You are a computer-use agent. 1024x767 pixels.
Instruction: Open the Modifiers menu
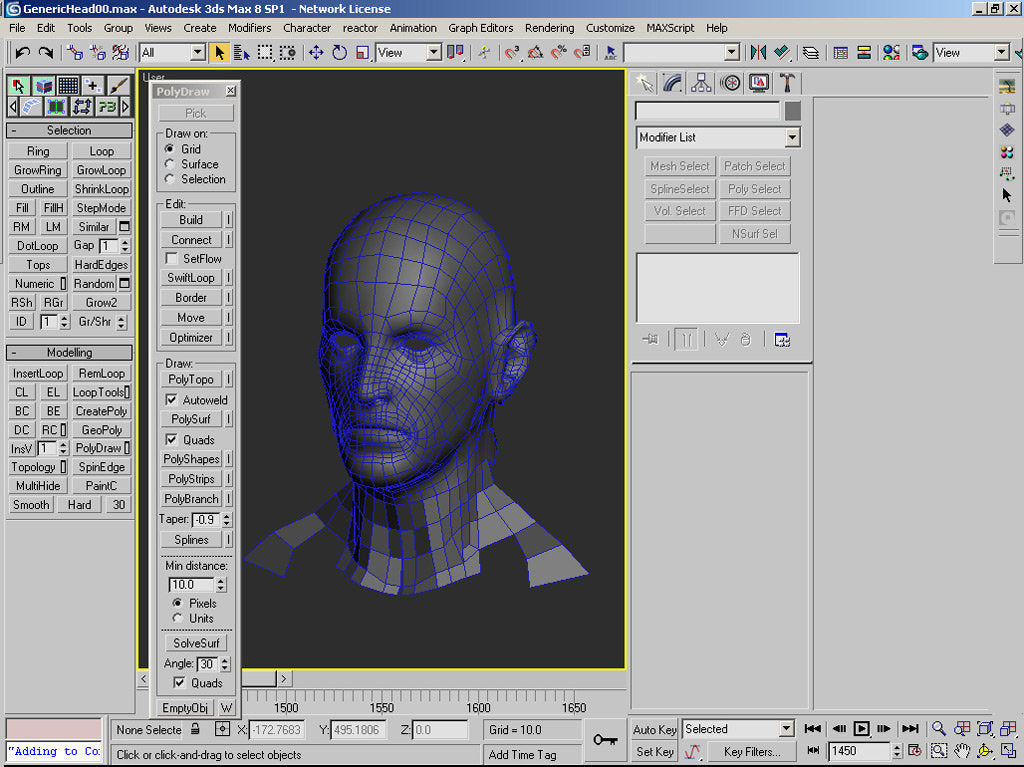[x=249, y=28]
